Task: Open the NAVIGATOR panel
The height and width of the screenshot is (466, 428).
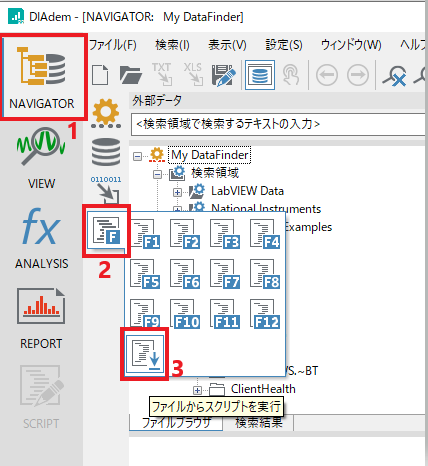Action: pyautogui.click(x=42, y=78)
